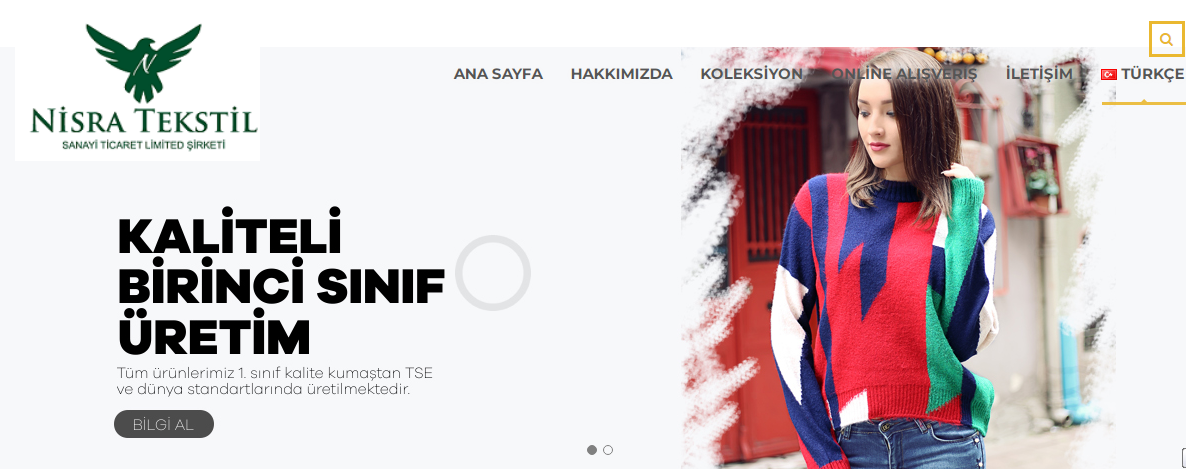
Task: Click the SANAYİ TİCARET LİMİTED ŞİRKETİ tagline
Action: (144, 144)
